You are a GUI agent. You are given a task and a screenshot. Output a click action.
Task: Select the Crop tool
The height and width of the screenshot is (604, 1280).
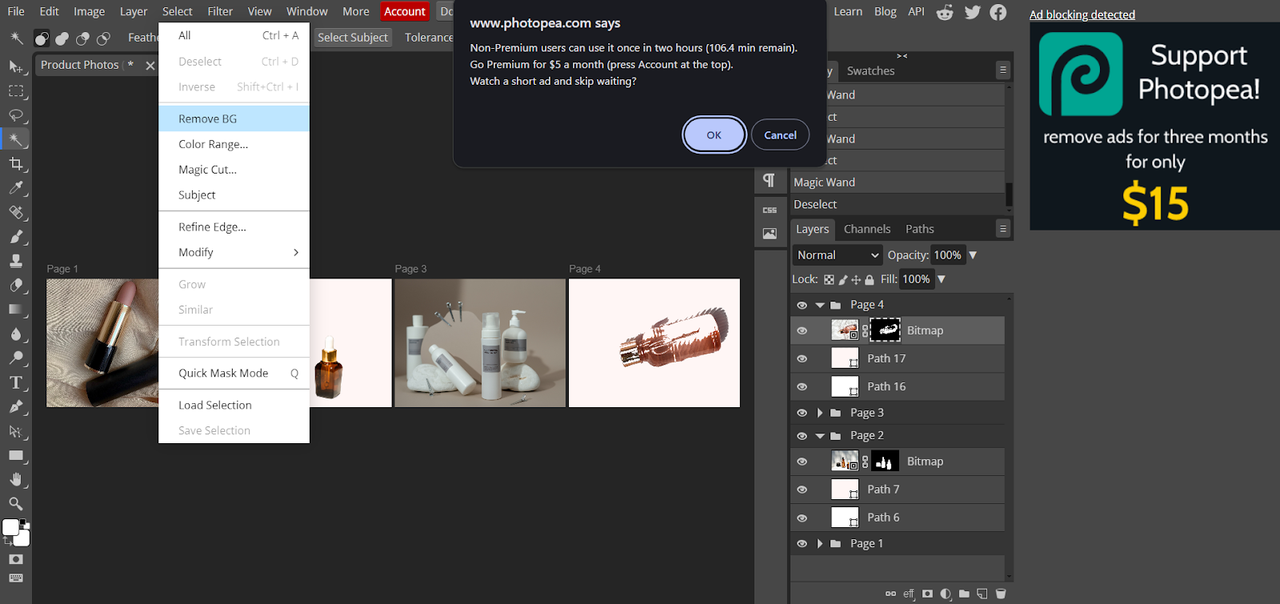pos(16,164)
